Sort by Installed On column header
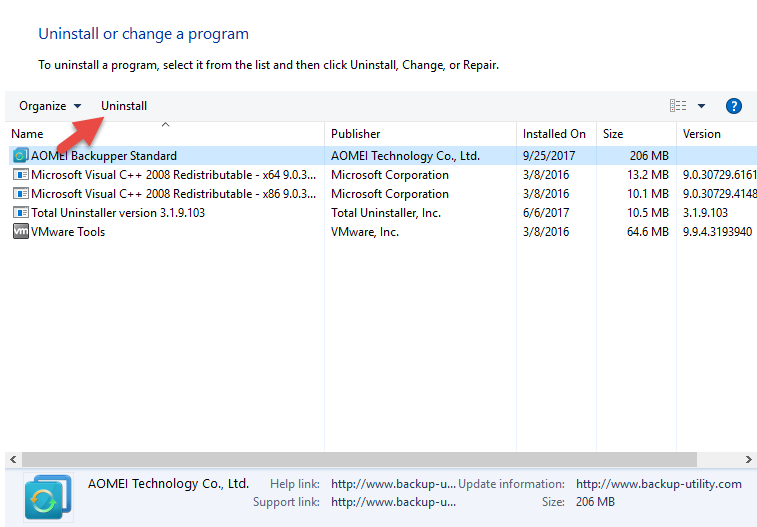Viewport: 757px width, 527px height. (554, 134)
